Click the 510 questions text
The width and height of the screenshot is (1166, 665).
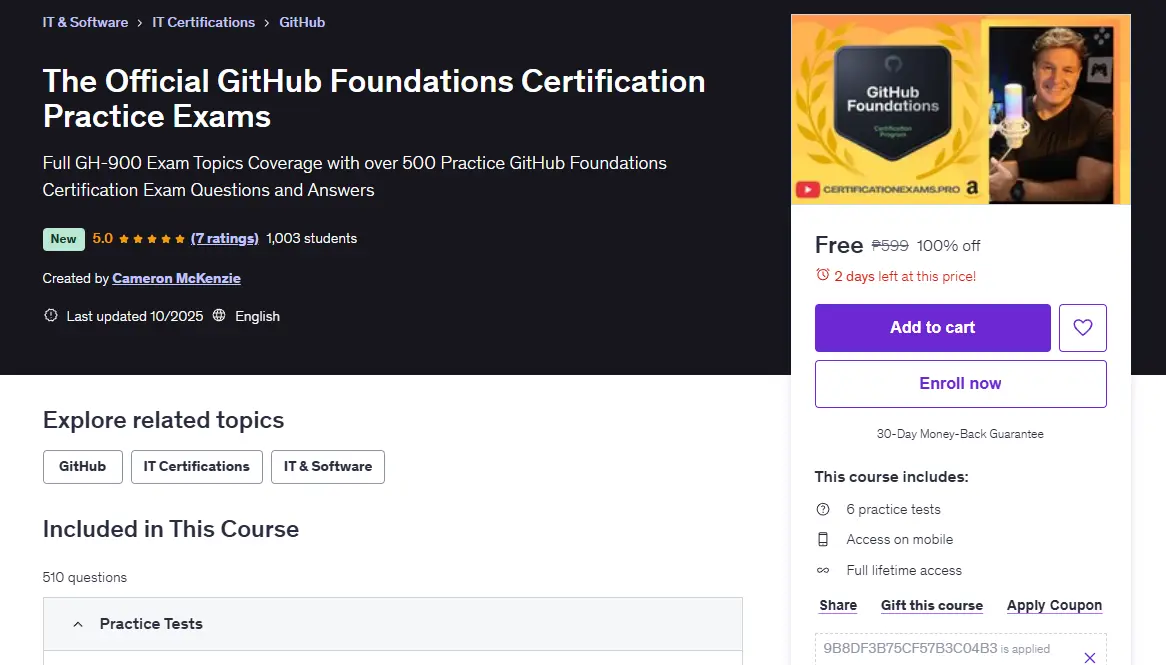tap(85, 577)
